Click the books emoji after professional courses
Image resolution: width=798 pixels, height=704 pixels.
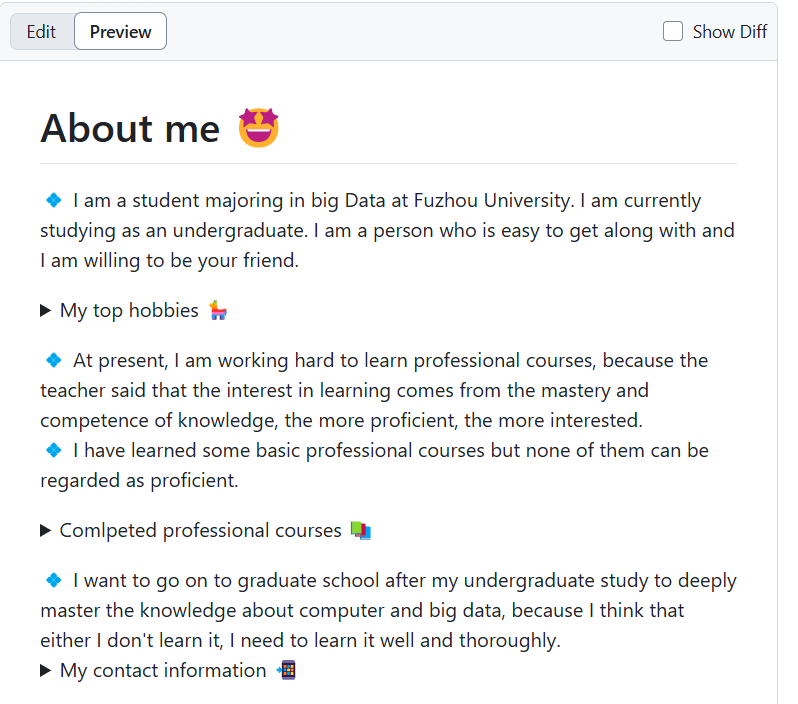(361, 531)
